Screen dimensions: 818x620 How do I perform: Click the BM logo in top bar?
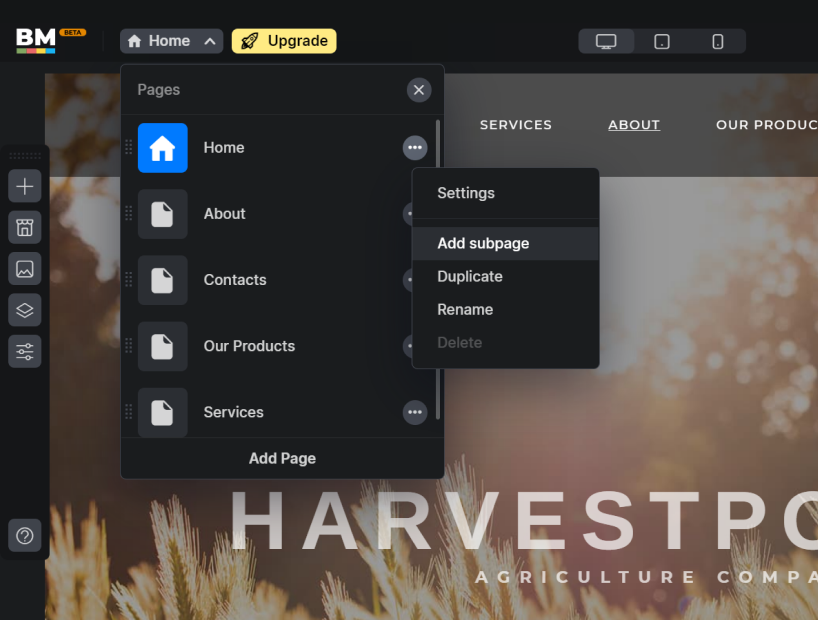point(36,40)
